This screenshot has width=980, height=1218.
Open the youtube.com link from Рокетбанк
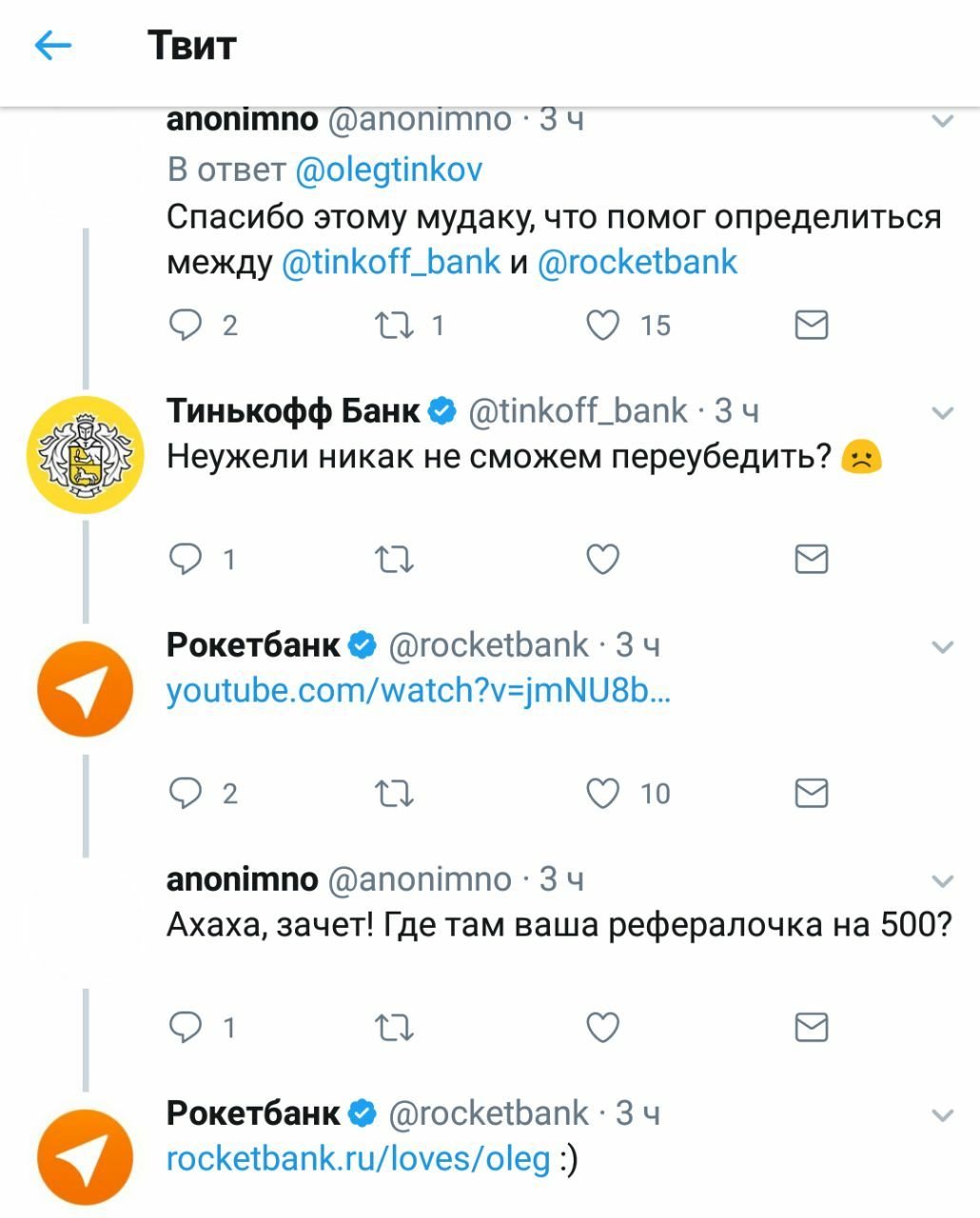pyautogui.click(x=419, y=690)
